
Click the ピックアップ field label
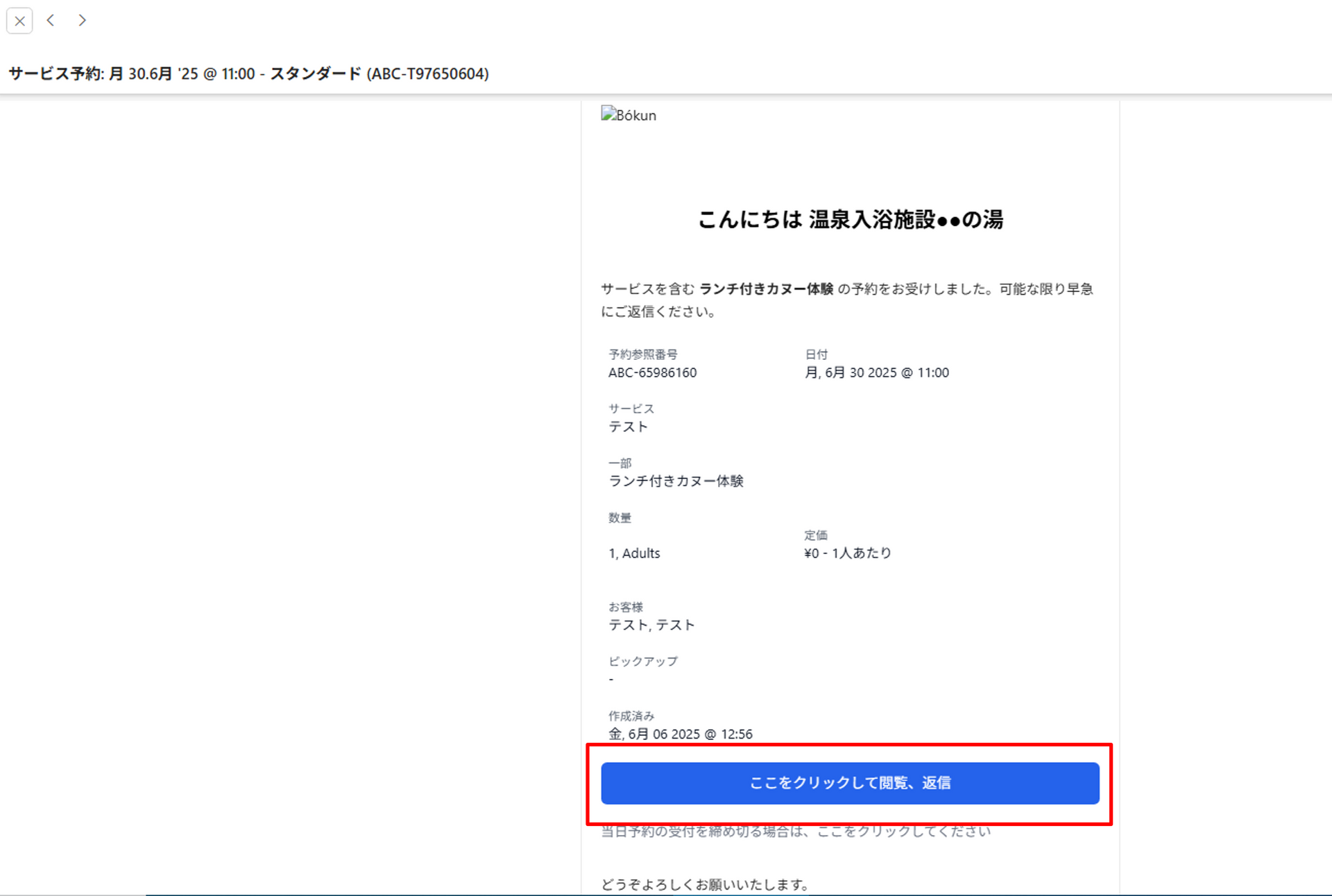pos(642,661)
